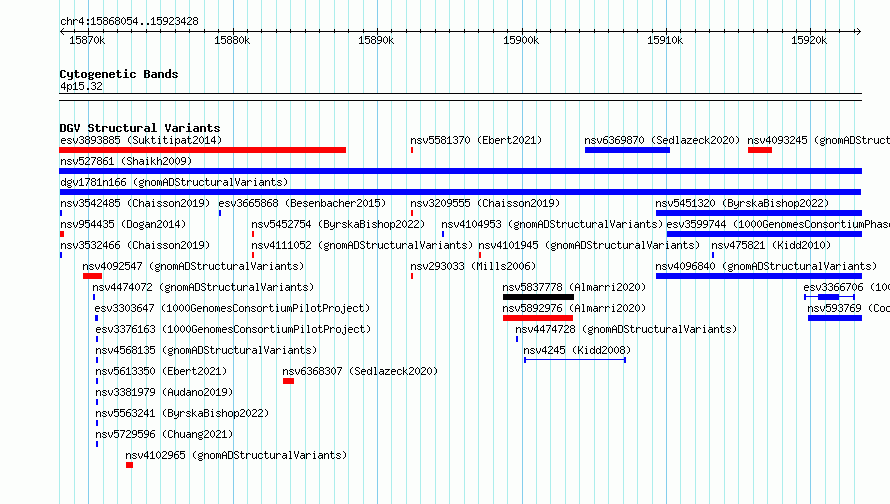Click the Cytogenetic Bands track title
890x504 pixels.
(x=119, y=74)
